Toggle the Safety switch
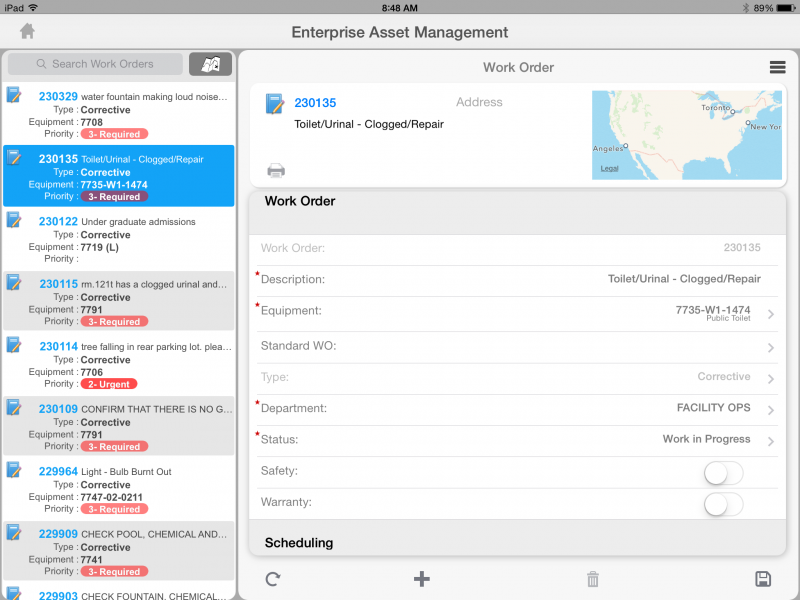Screen dimensions: 800x600 (723, 473)
